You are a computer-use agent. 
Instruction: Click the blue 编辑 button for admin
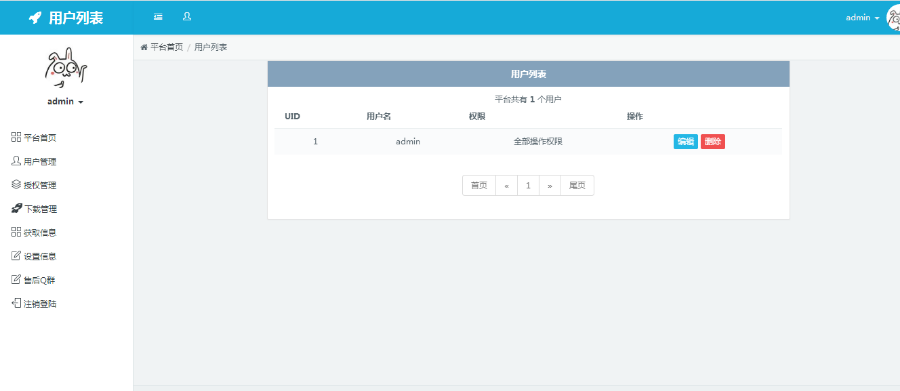[685, 142]
